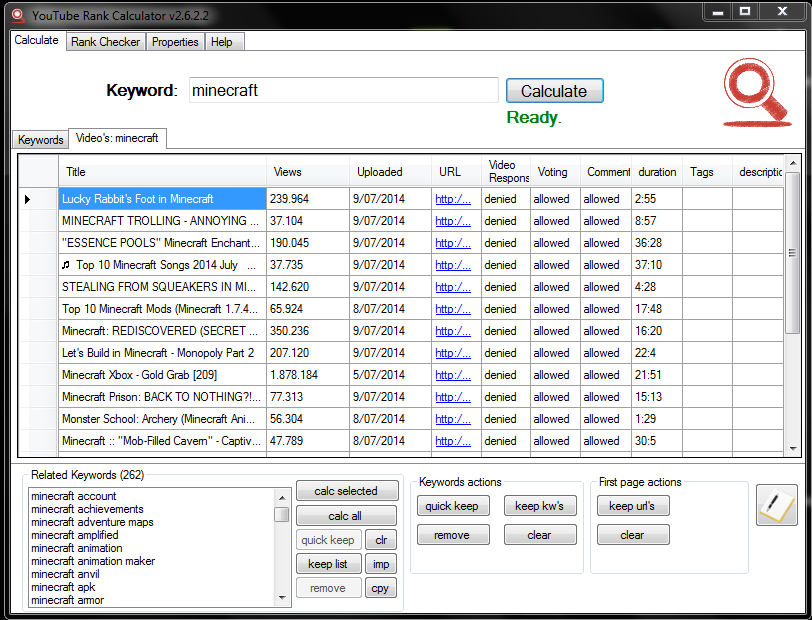Screen dimensions: 812x620
Task: Select minecraft amplified keyword
Action: [x=75, y=535]
